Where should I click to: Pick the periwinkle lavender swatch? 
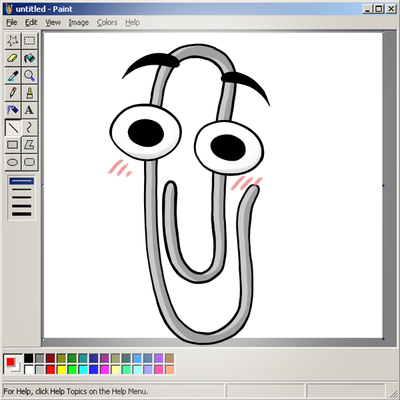[x=148, y=369]
